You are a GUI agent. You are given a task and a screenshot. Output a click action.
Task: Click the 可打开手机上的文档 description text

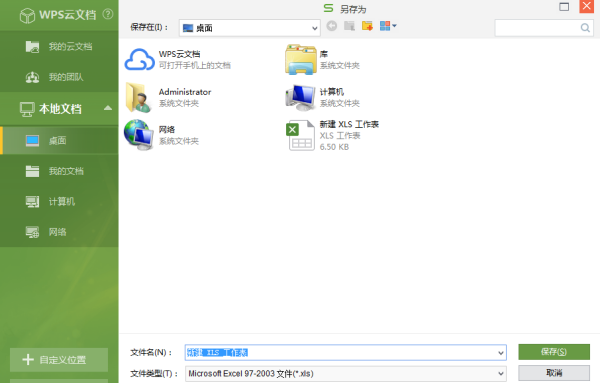pyautogui.click(x=195, y=65)
